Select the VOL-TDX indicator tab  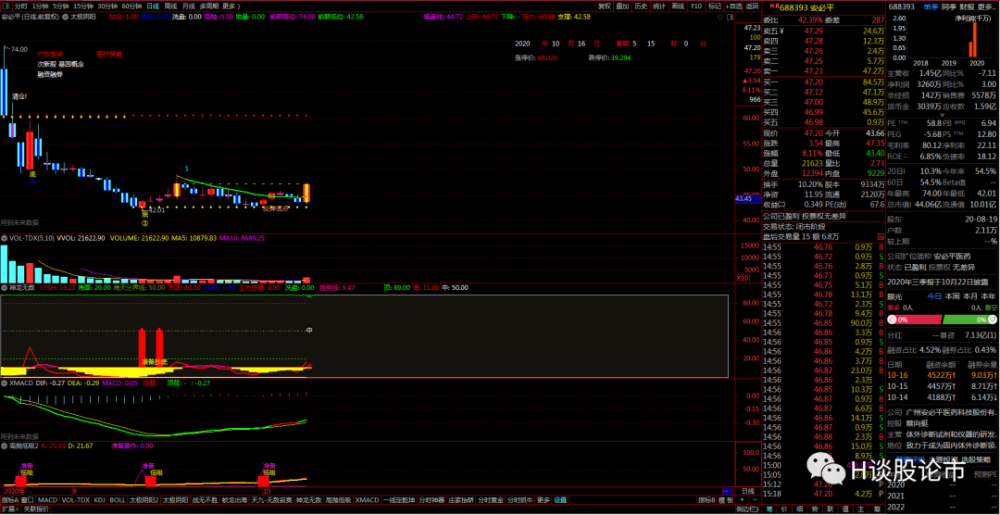(76, 500)
